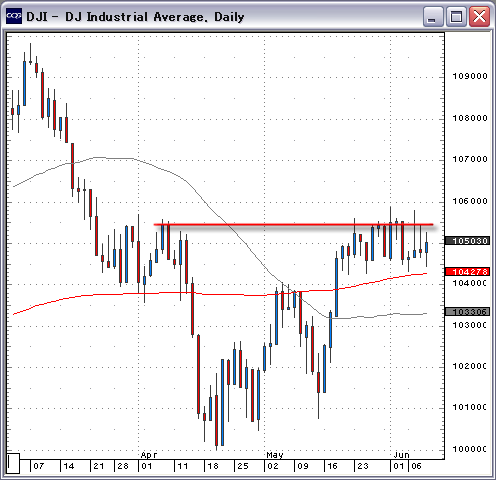Click the May month label
This screenshot has height=480, width=496.
(x=275, y=455)
